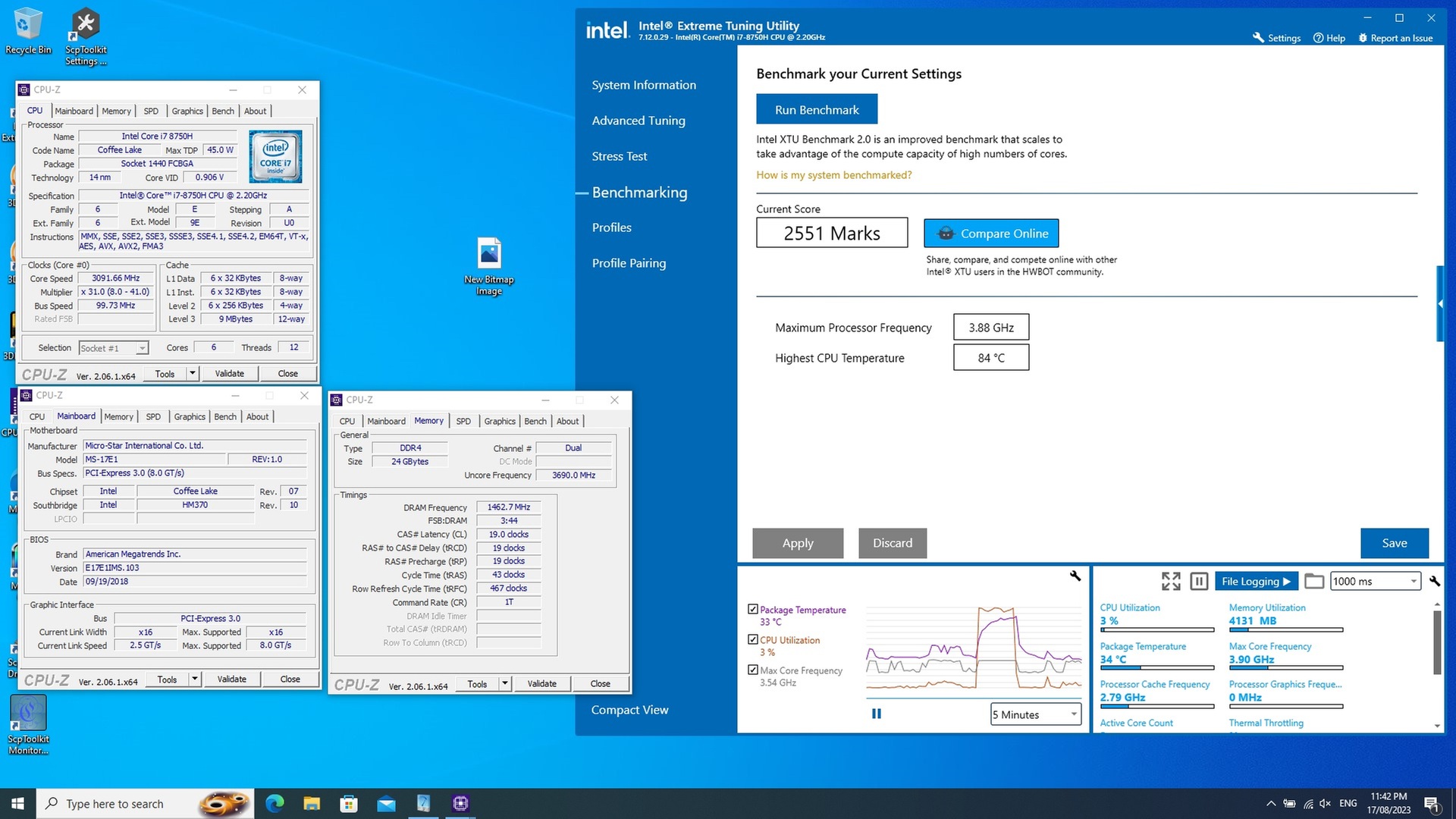The height and width of the screenshot is (819, 1456).
Task: Open SPD tab in CPU-Z Memory window
Action: click(463, 421)
